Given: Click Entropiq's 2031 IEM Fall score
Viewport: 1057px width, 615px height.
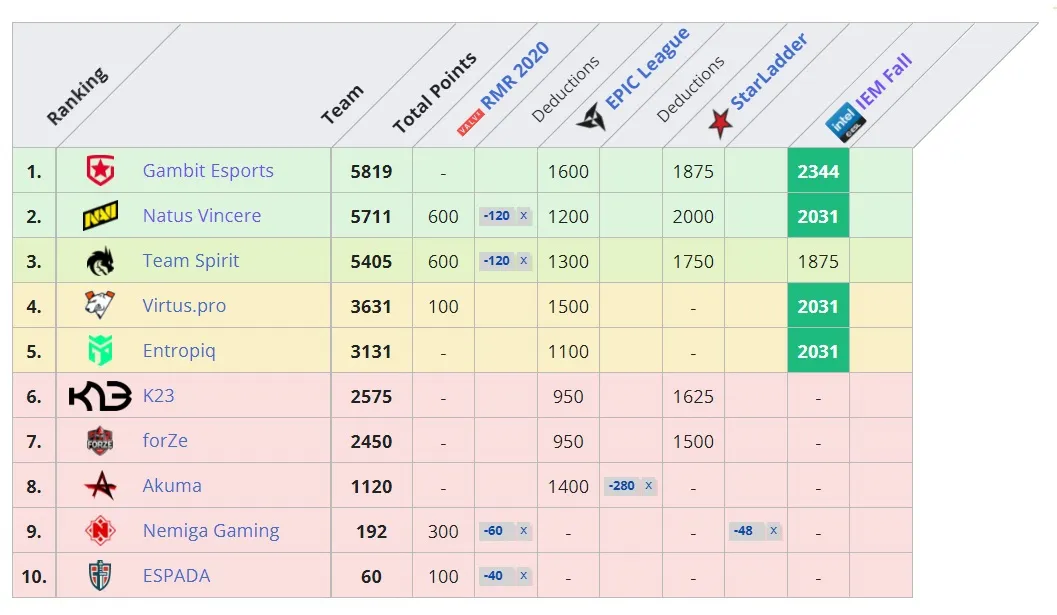Looking at the screenshot, I should 818,351.
